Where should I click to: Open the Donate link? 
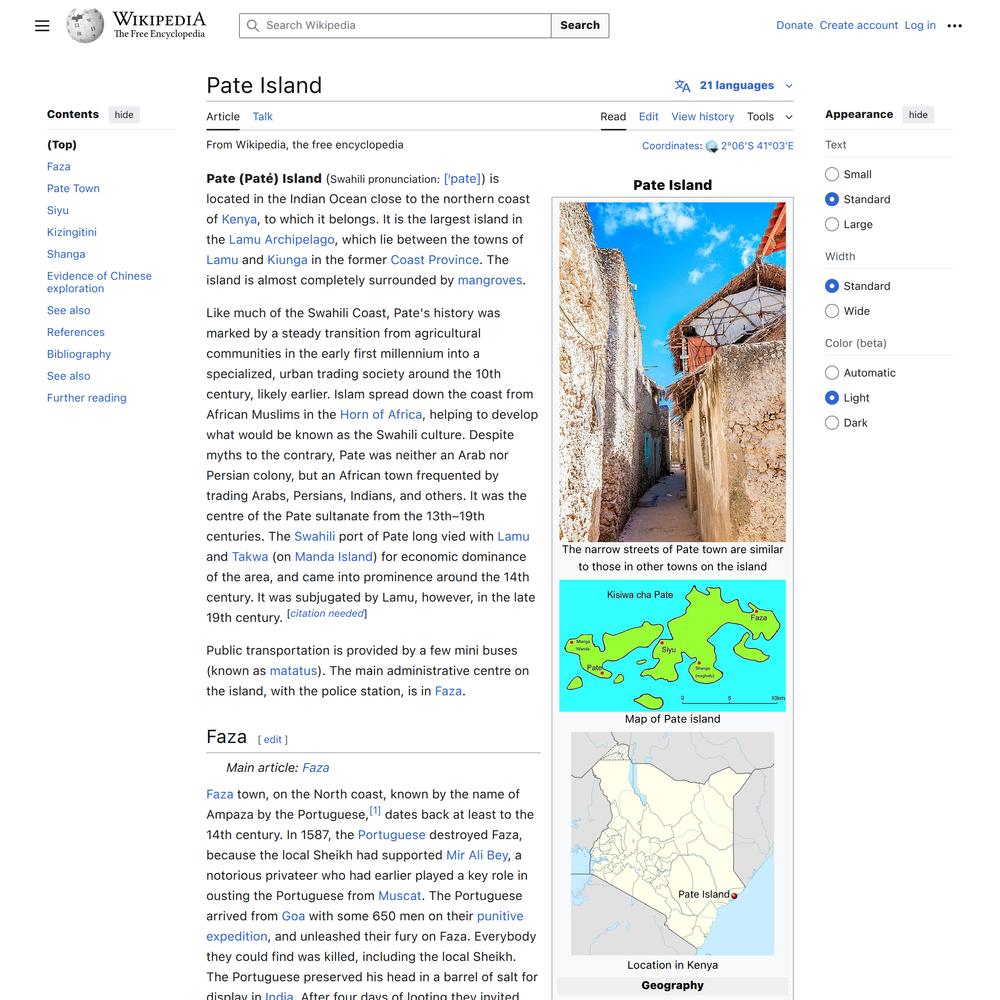point(794,26)
